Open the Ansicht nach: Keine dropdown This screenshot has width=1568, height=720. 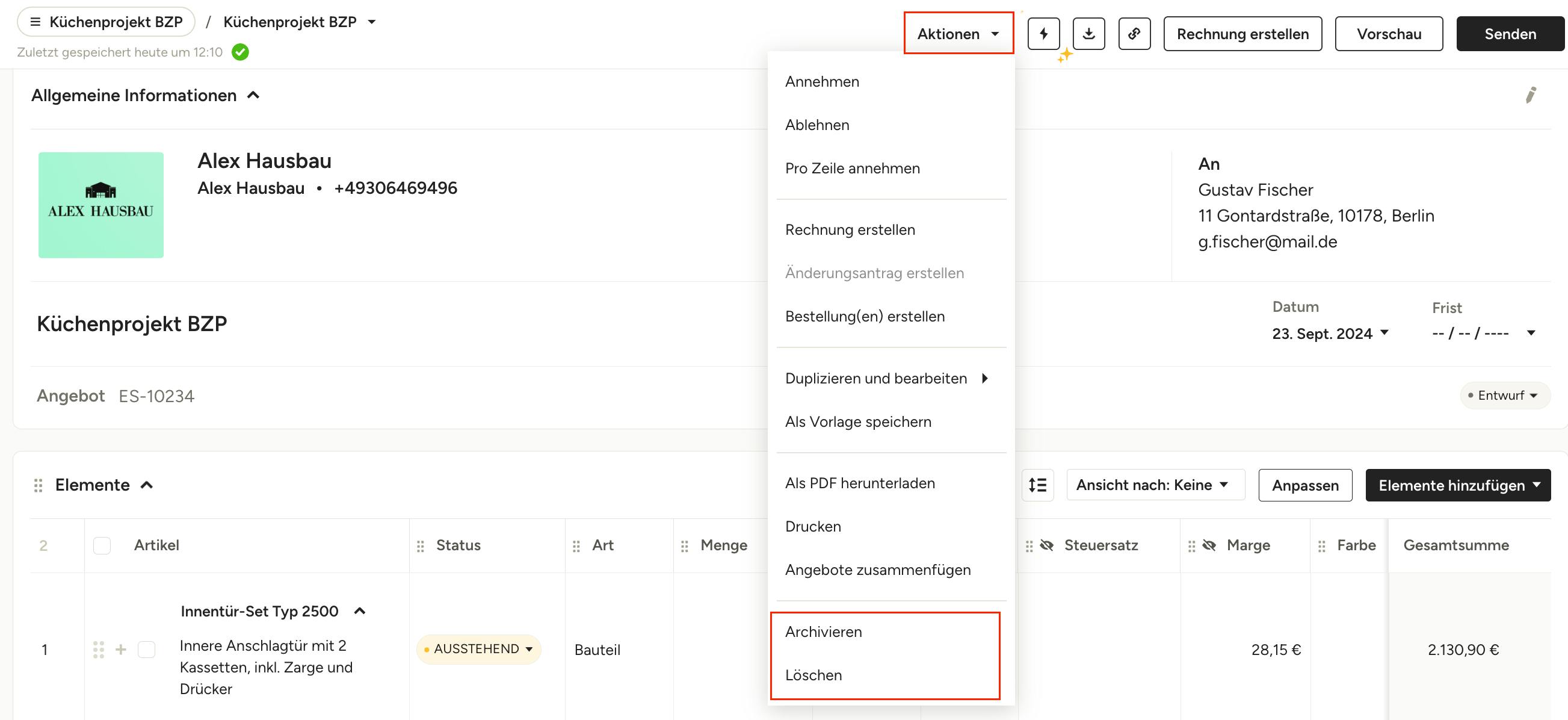point(1155,485)
